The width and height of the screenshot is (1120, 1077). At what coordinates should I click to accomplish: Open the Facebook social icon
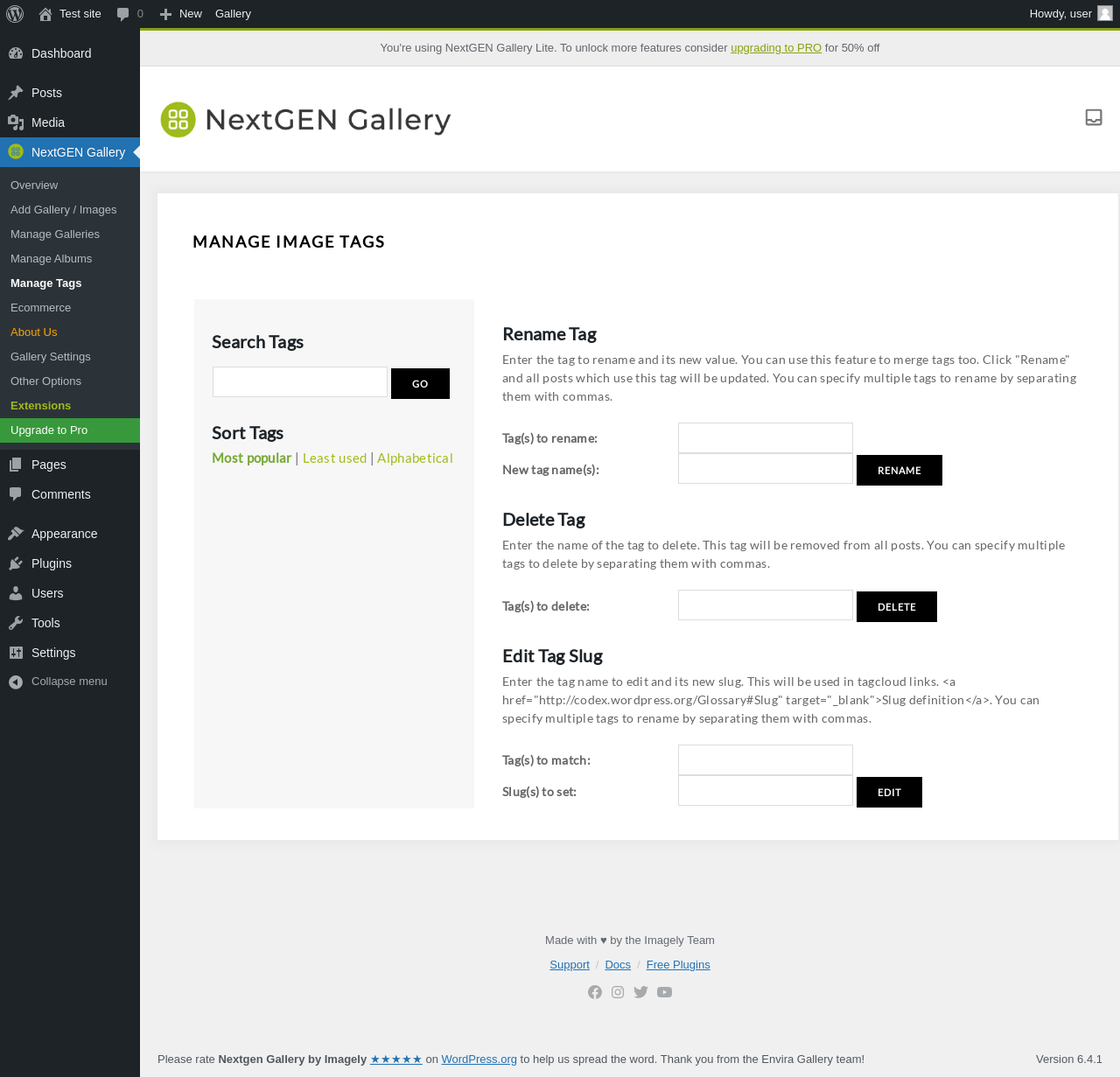(595, 992)
